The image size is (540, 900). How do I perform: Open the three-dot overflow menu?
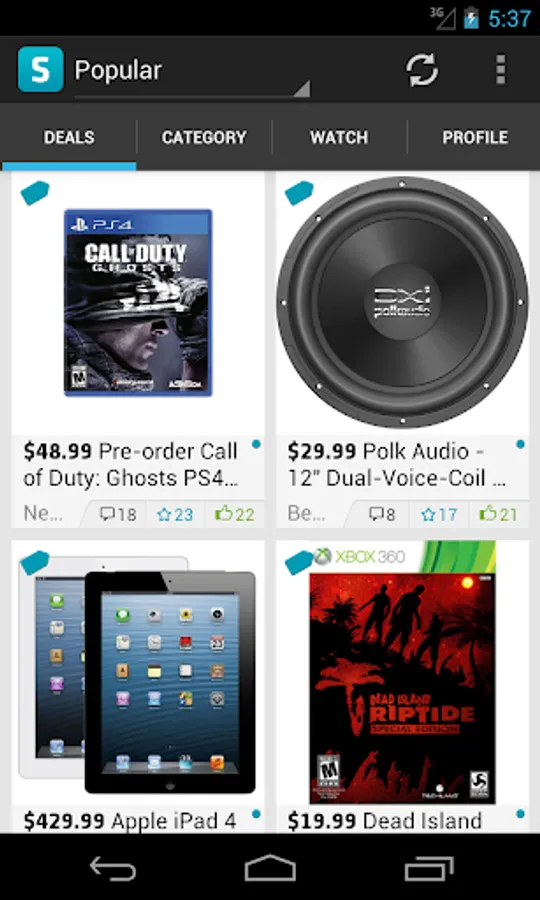(500, 70)
